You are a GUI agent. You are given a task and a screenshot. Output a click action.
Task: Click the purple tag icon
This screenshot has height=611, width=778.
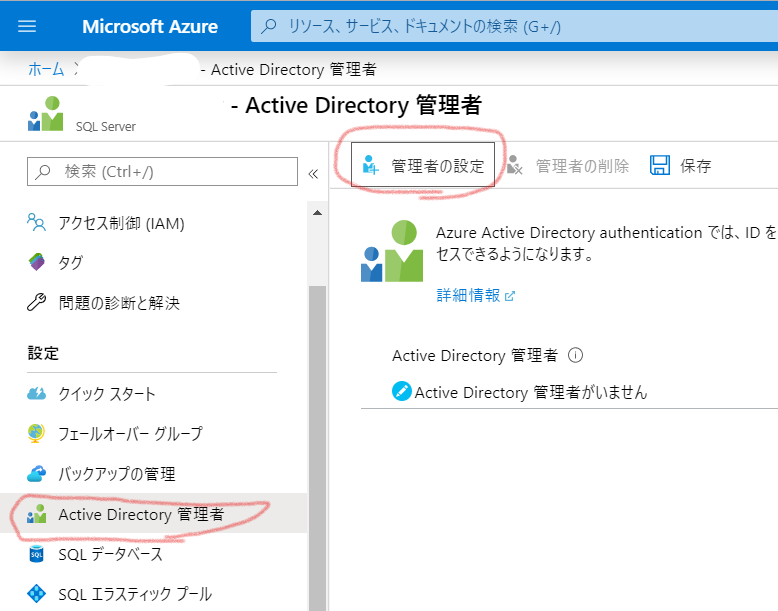37,262
